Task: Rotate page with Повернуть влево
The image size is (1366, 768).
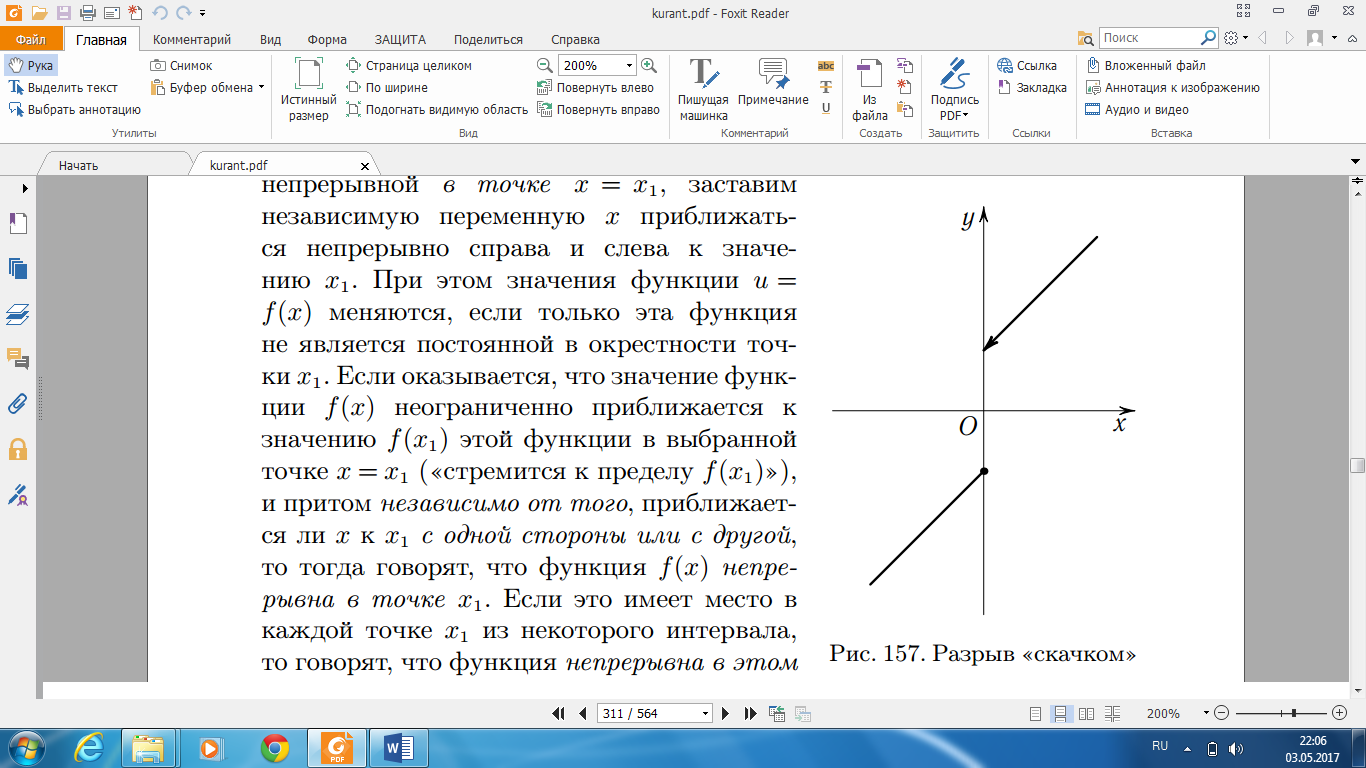Action: [596, 88]
